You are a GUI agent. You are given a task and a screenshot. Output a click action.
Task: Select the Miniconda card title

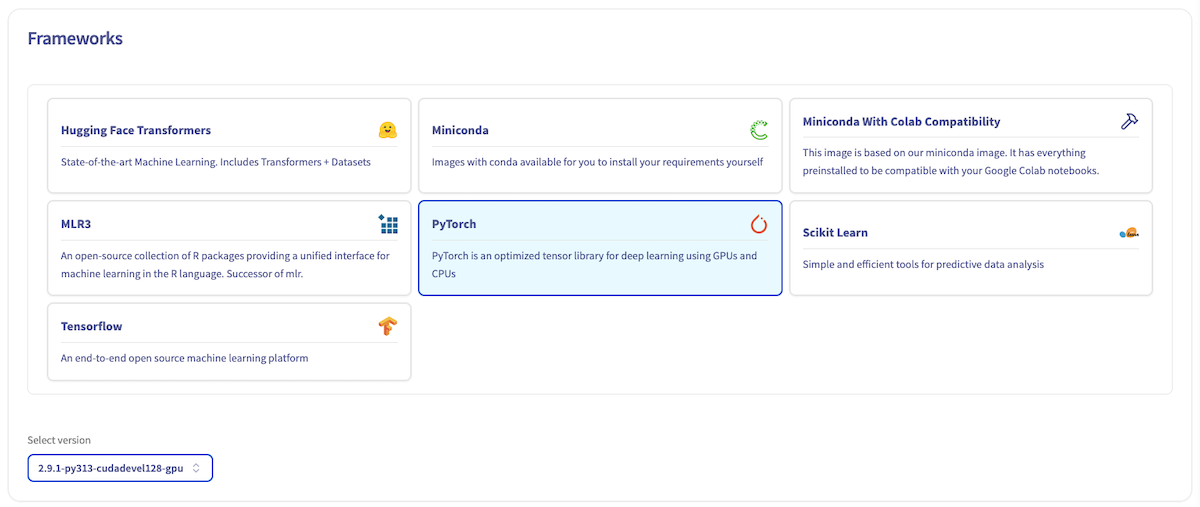460,130
